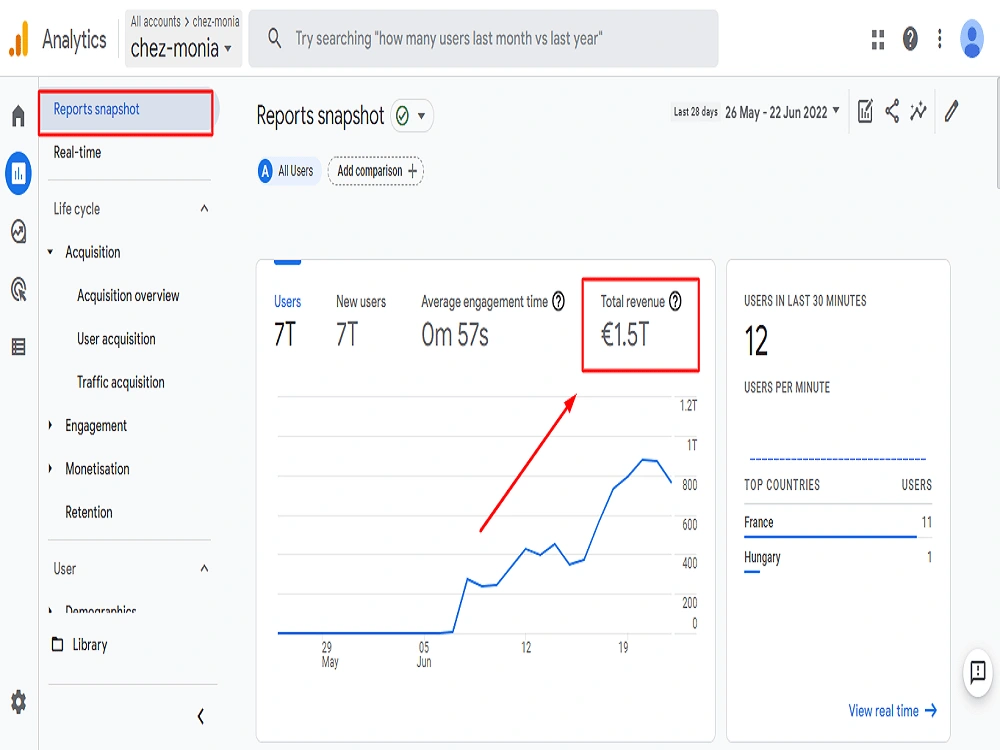This screenshot has height=750, width=1000.
Task: Click the Add comparison button
Action: [x=375, y=171]
